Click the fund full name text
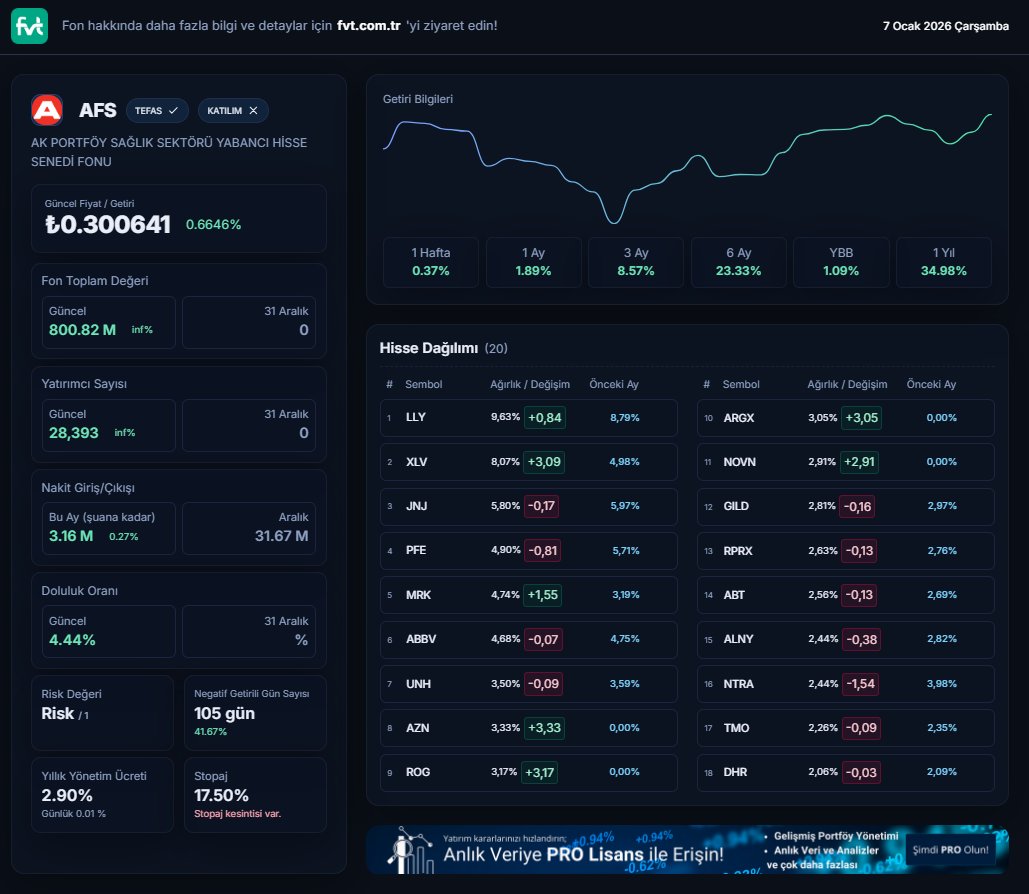 (x=169, y=152)
